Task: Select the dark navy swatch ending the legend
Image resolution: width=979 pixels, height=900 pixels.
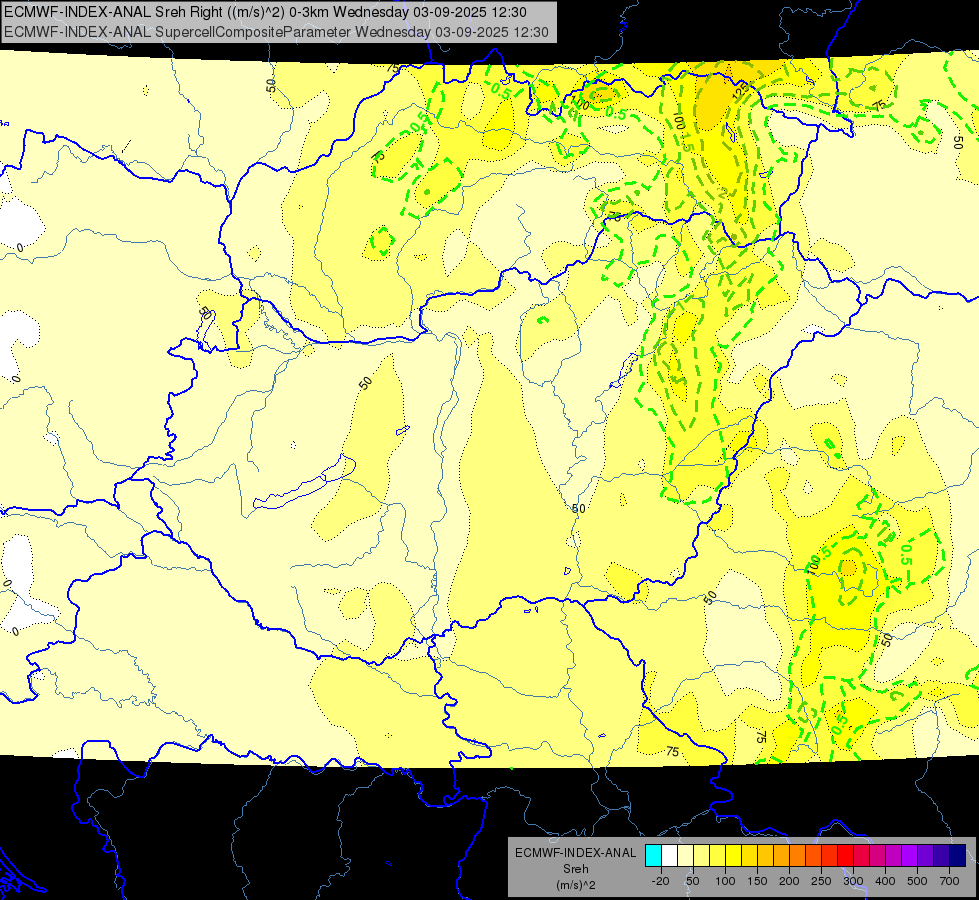Action: [957, 855]
